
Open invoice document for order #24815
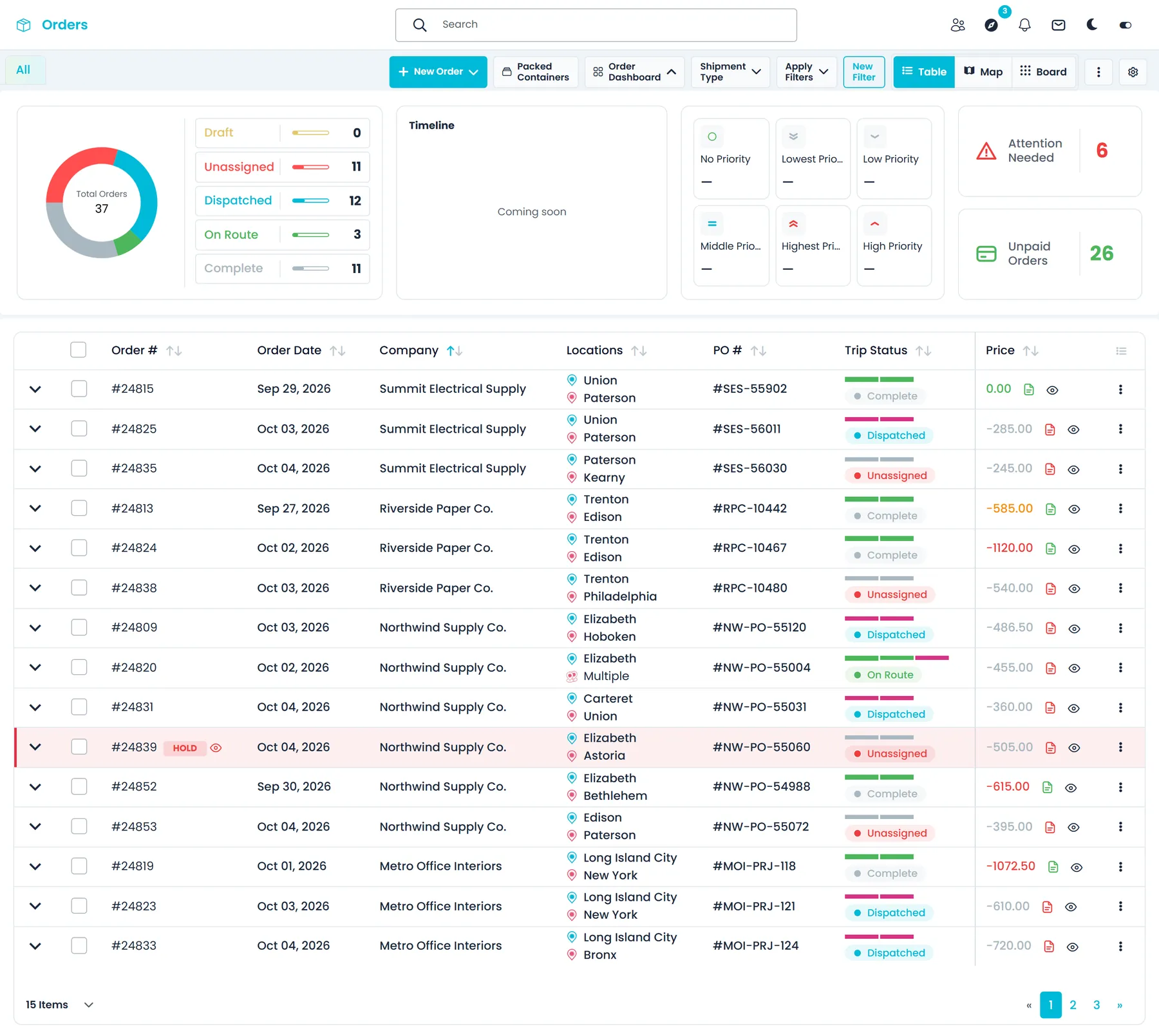[1029, 390]
